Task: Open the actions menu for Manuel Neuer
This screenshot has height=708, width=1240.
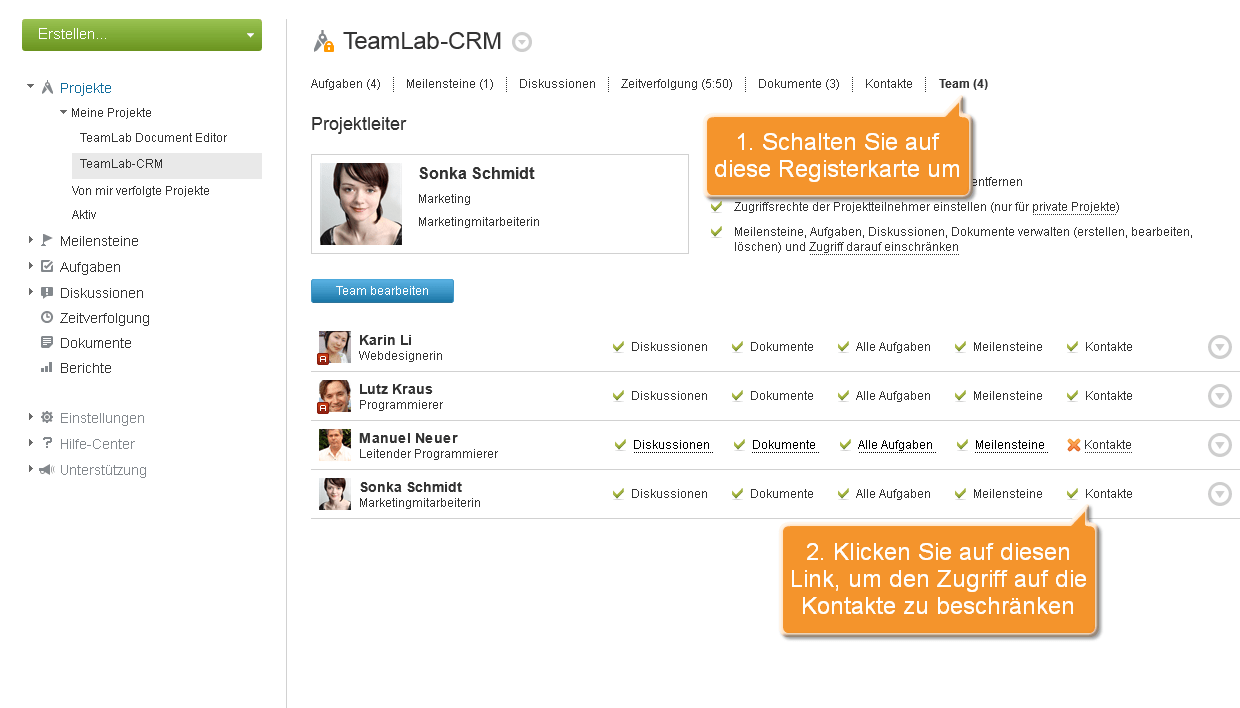Action: point(1220,445)
